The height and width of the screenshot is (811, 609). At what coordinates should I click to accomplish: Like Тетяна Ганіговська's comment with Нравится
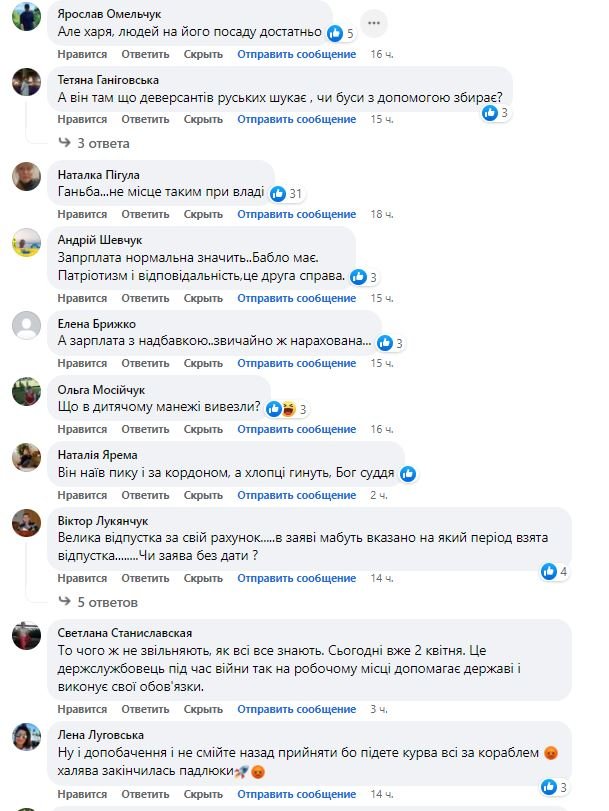82,119
